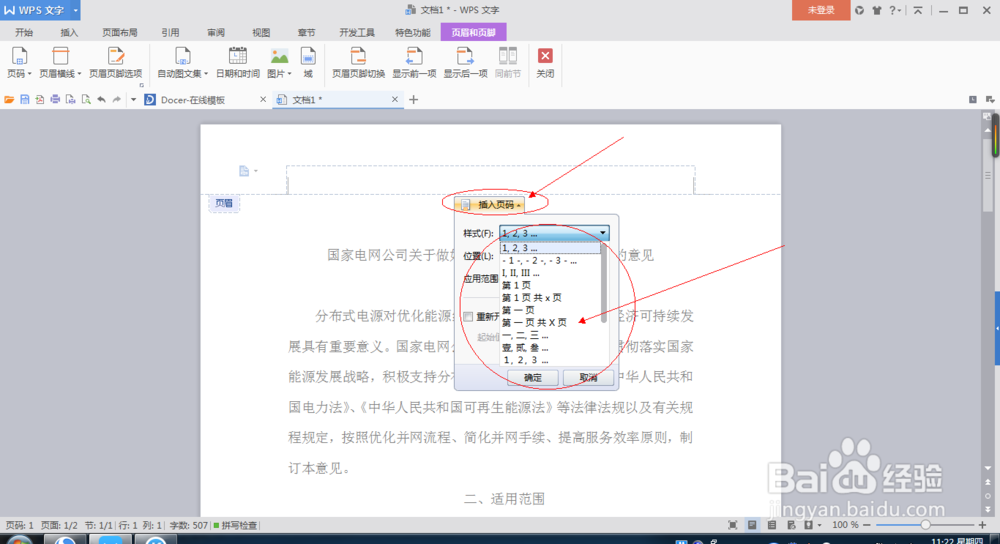Click the 未登录 login button
Viewport: 1000px width, 544px height.
point(821,10)
